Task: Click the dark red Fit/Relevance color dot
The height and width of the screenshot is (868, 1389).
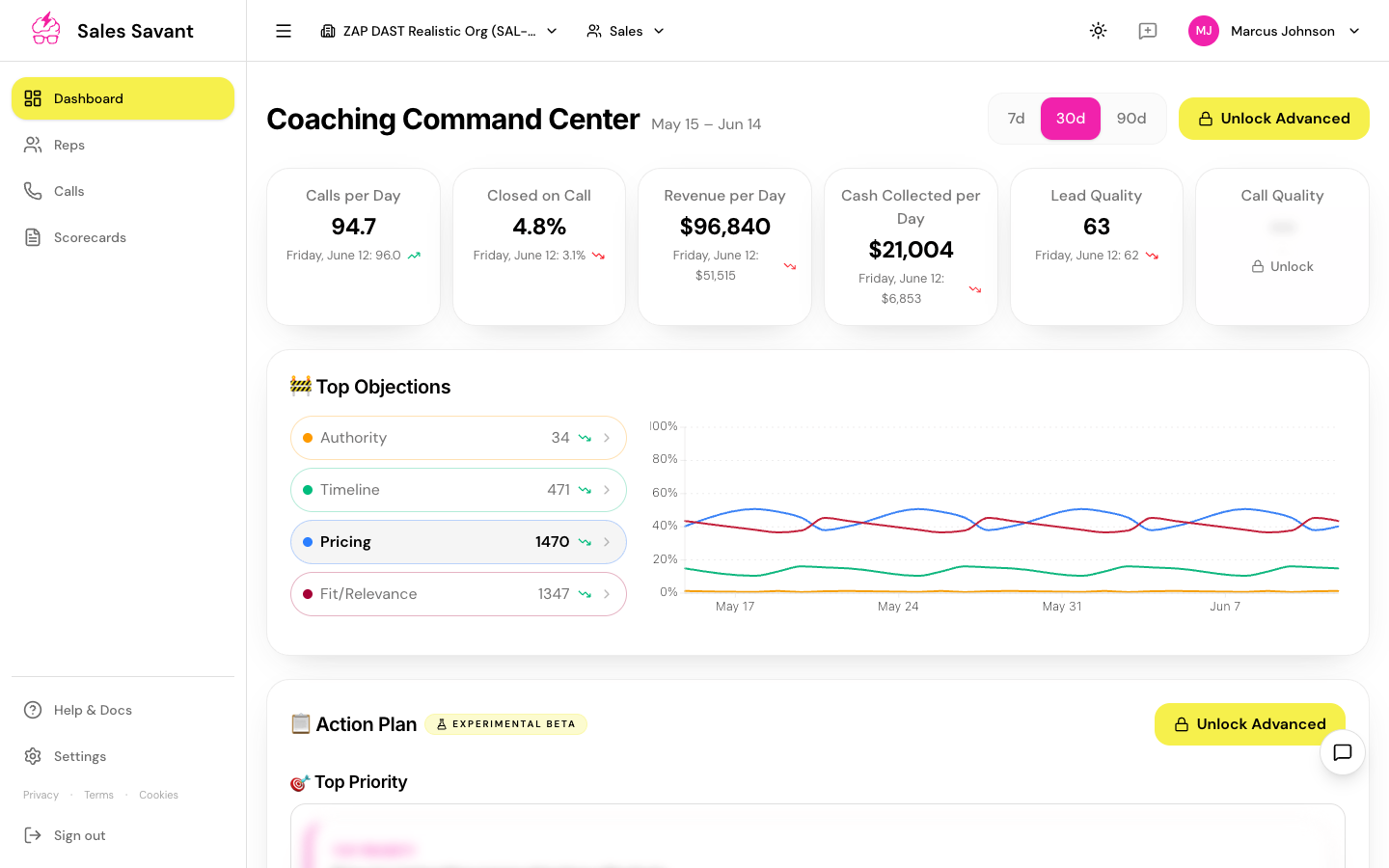Action: tap(308, 594)
